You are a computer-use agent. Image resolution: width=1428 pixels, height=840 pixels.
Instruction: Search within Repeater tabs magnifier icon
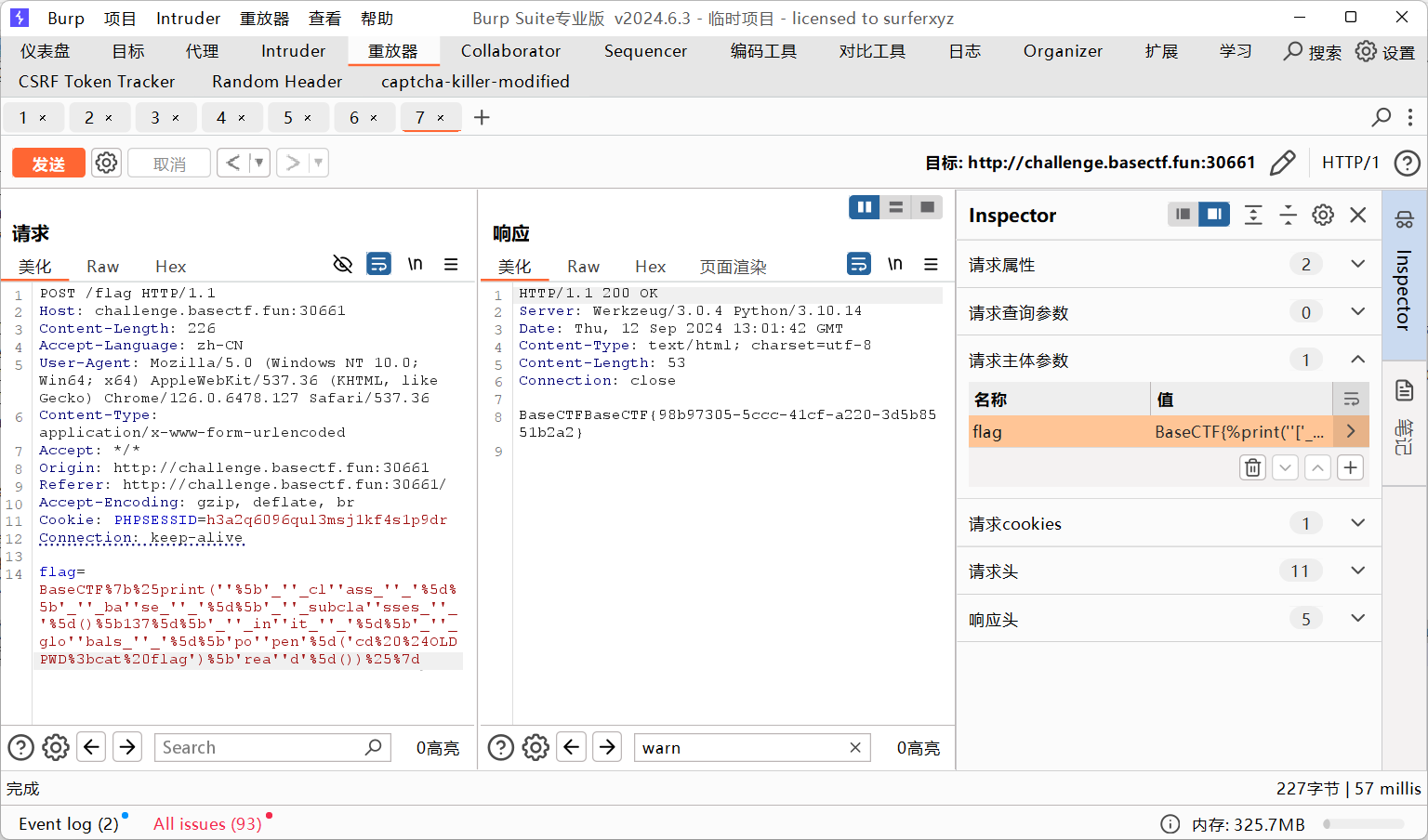1382,117
